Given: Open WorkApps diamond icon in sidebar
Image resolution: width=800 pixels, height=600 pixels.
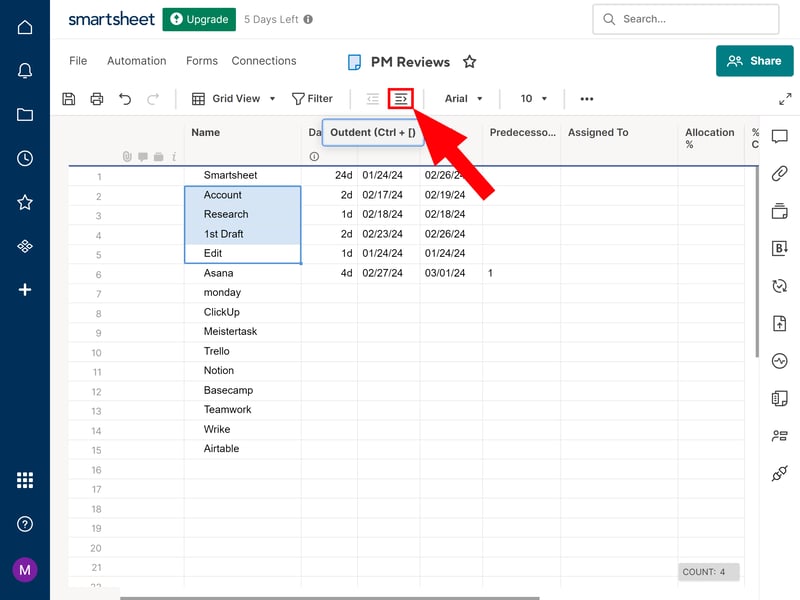Looking at the screenshot, I should tap(24, 246).
